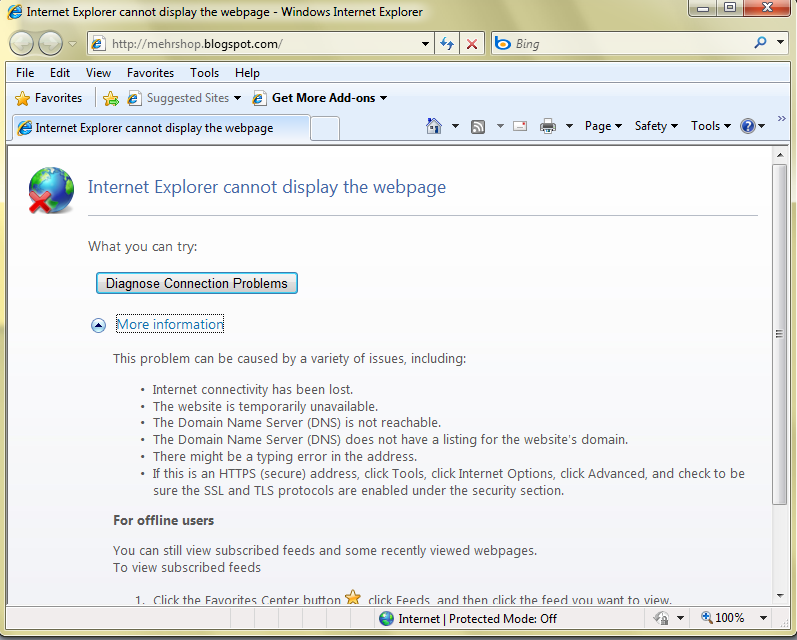Collapse the More information arrow icon
Viewport: 797px width, 640px height.
coord(98,325)
